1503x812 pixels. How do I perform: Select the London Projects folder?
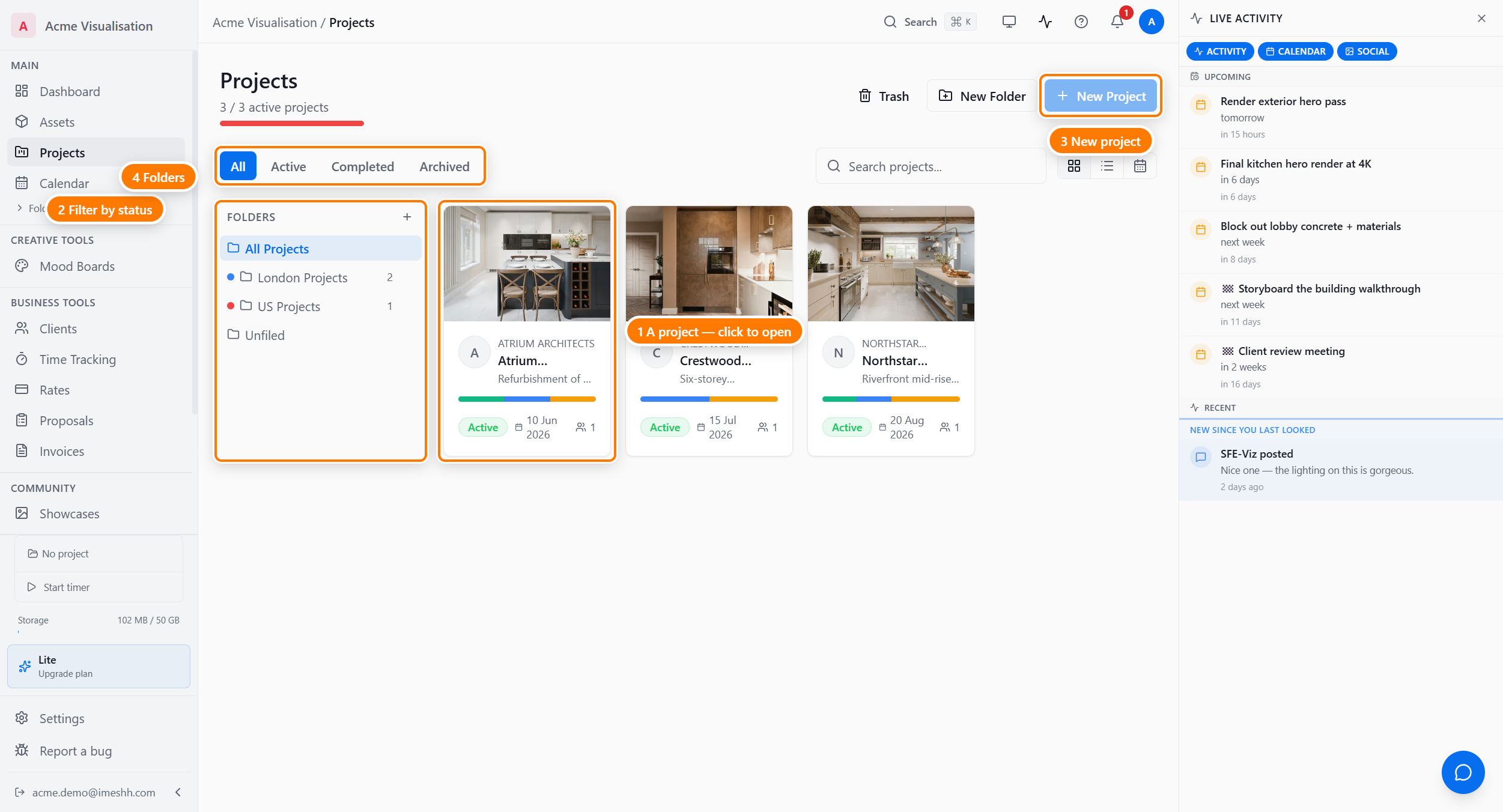pos(320,277)
